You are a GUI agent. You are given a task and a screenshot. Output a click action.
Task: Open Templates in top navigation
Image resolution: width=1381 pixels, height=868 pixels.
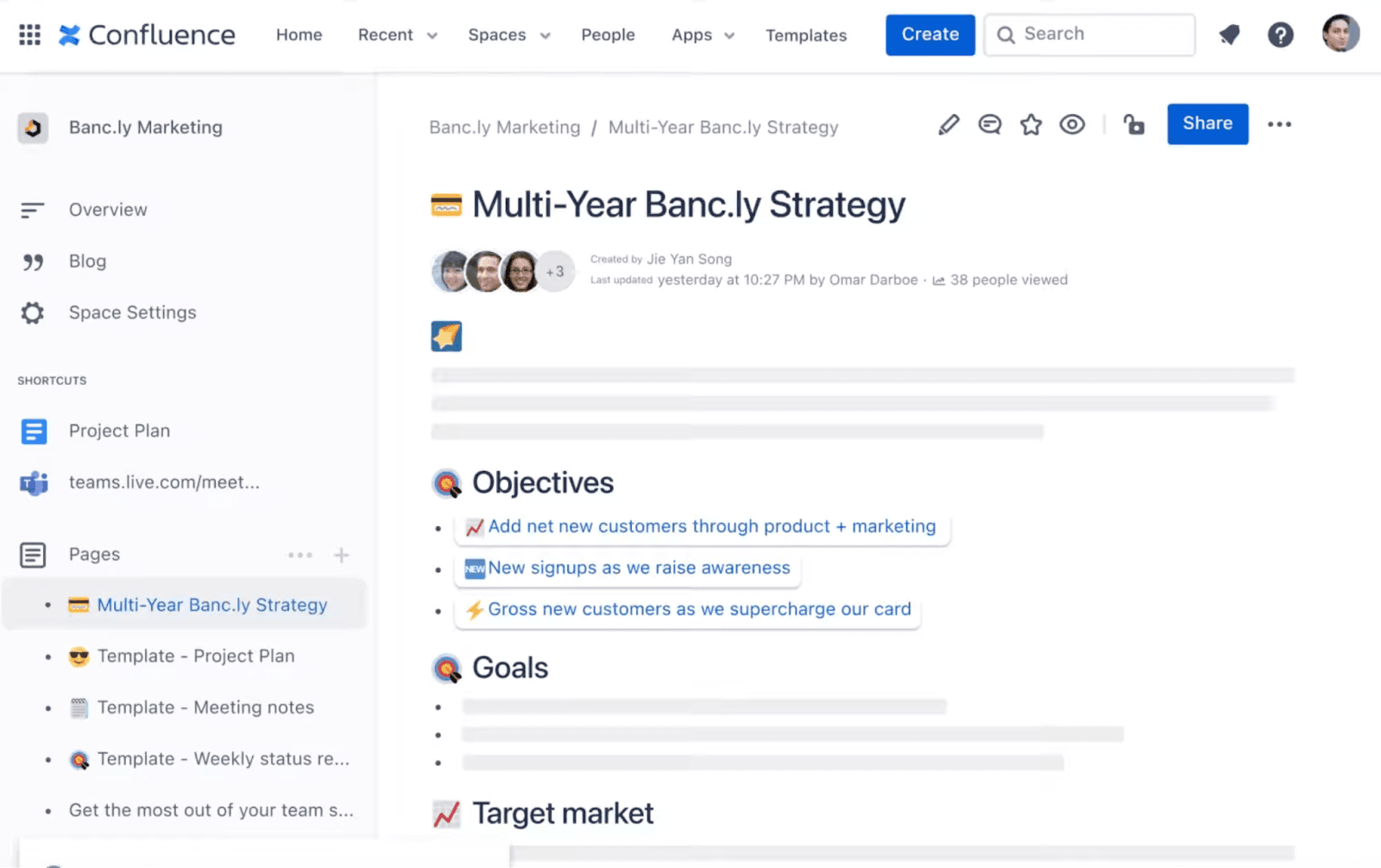pyautogui.click(x=806, y=35)
